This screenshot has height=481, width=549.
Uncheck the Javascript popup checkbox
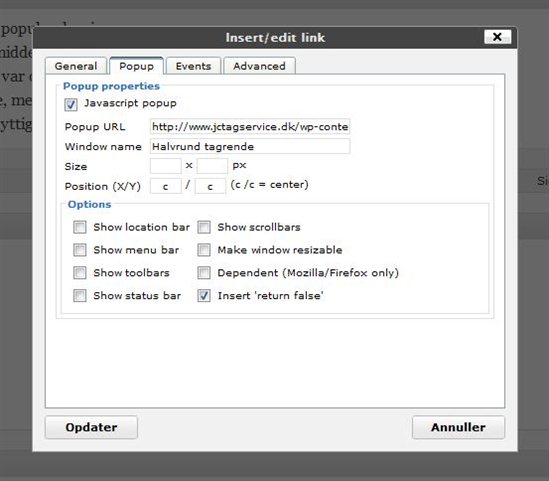coord(71,104)
